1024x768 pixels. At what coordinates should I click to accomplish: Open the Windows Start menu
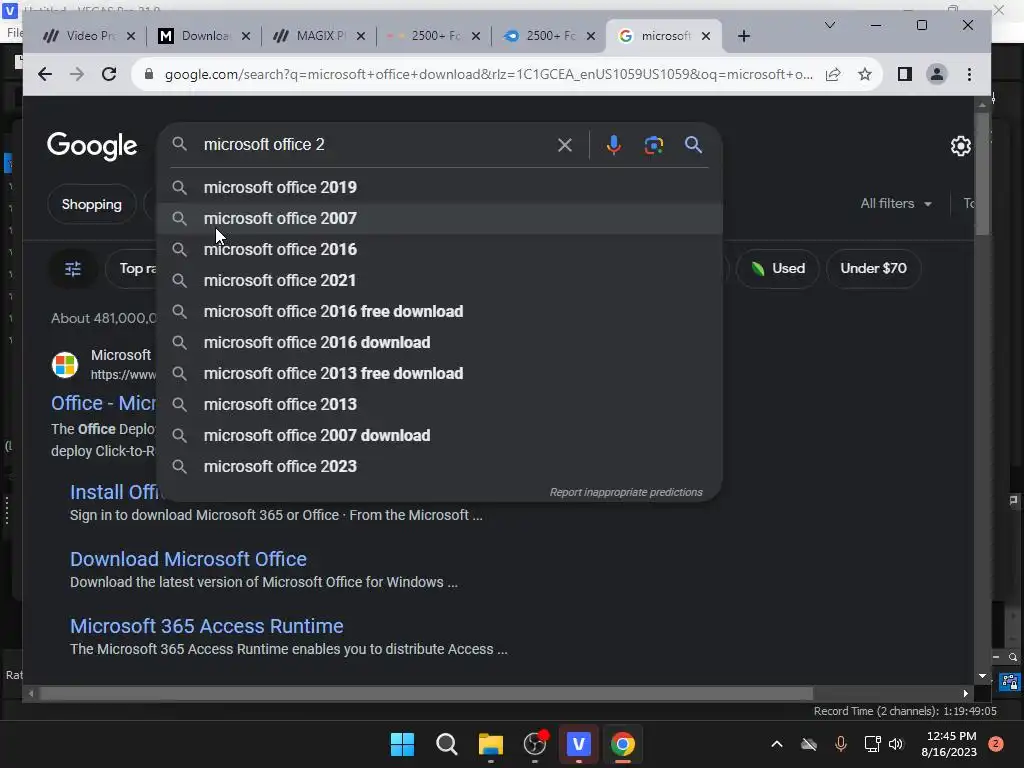[x=402, y=744]
